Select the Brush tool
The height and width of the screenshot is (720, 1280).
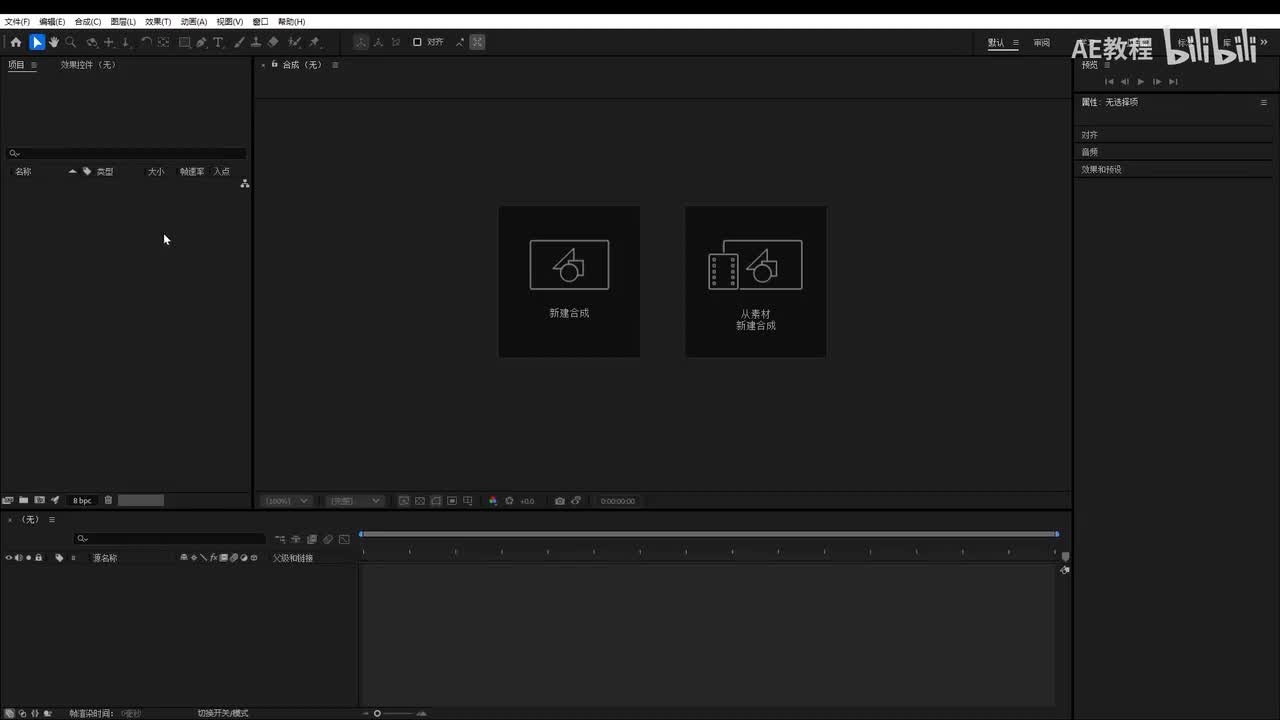[x=239, y=42]
